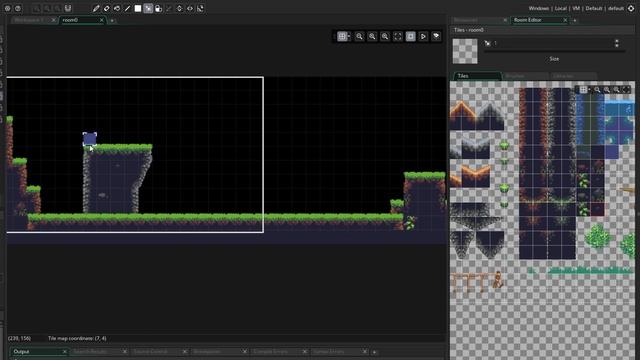Click the first circular icon at top-left
Viewport: 640px width, 360px height.
click(x=7, y=8)
